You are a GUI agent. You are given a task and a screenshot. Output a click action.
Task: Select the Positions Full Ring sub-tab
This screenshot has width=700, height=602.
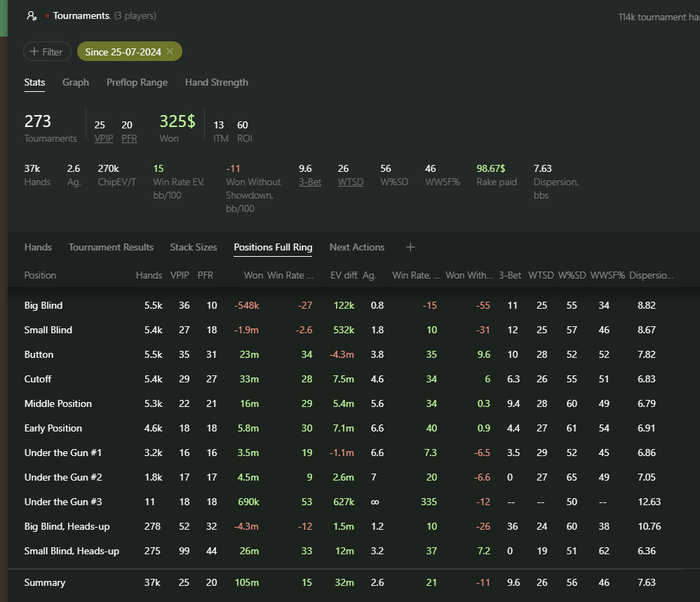pos(273,247)
